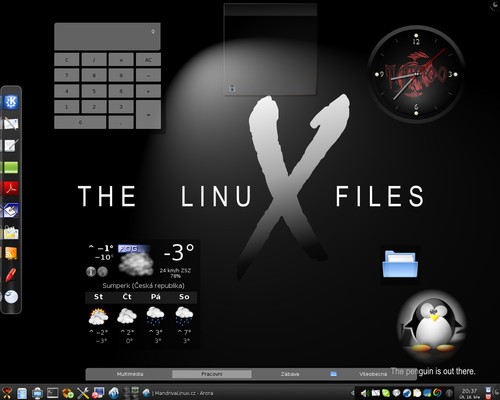Screen dimensions: 500x400
Task: Click the current temperature -3° in weather widget
Action: tap(179, 252)
